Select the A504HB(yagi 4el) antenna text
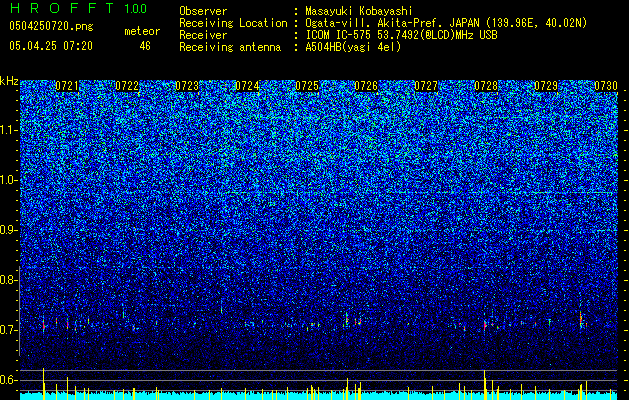Image resolution: width=629 pixels, height=400 pixels. click(x=353, y=47)
